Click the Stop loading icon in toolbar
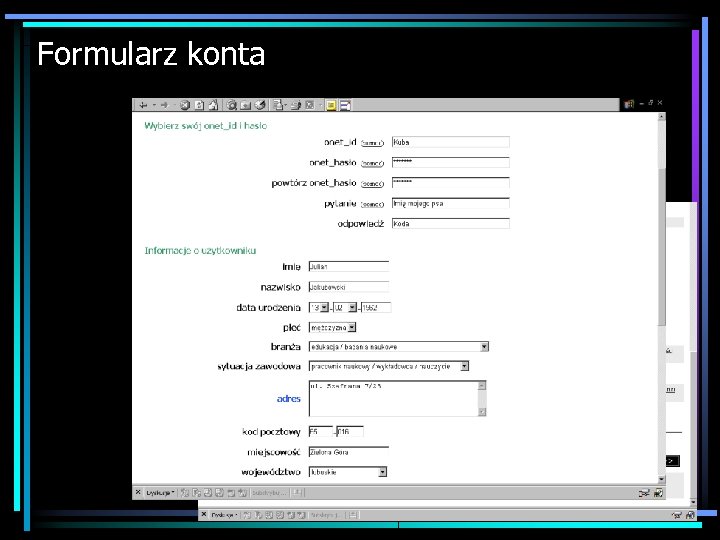This screenshot has height=540, width=720. point(185,105)
